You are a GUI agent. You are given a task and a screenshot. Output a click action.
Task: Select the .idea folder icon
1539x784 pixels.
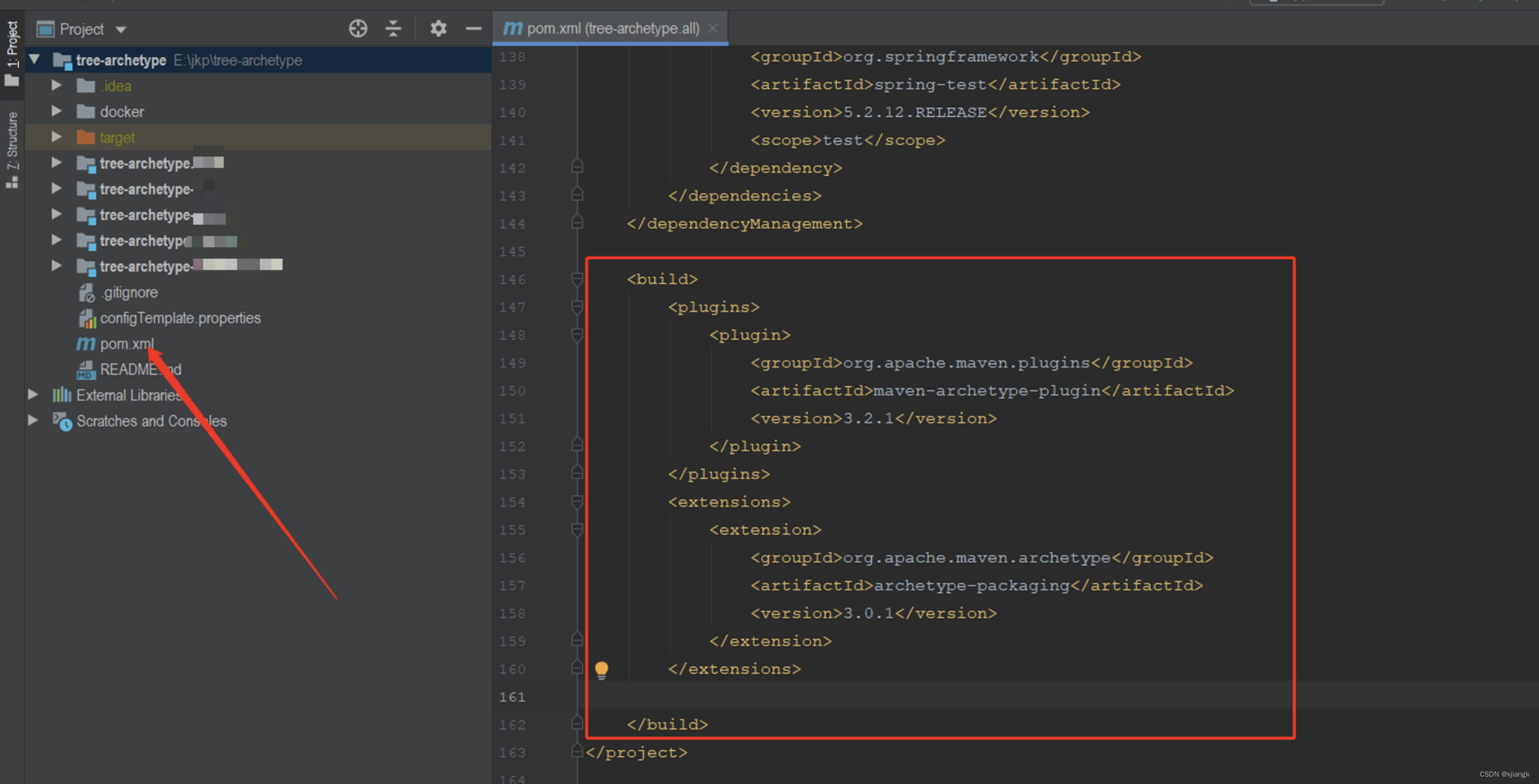(86, 86)
